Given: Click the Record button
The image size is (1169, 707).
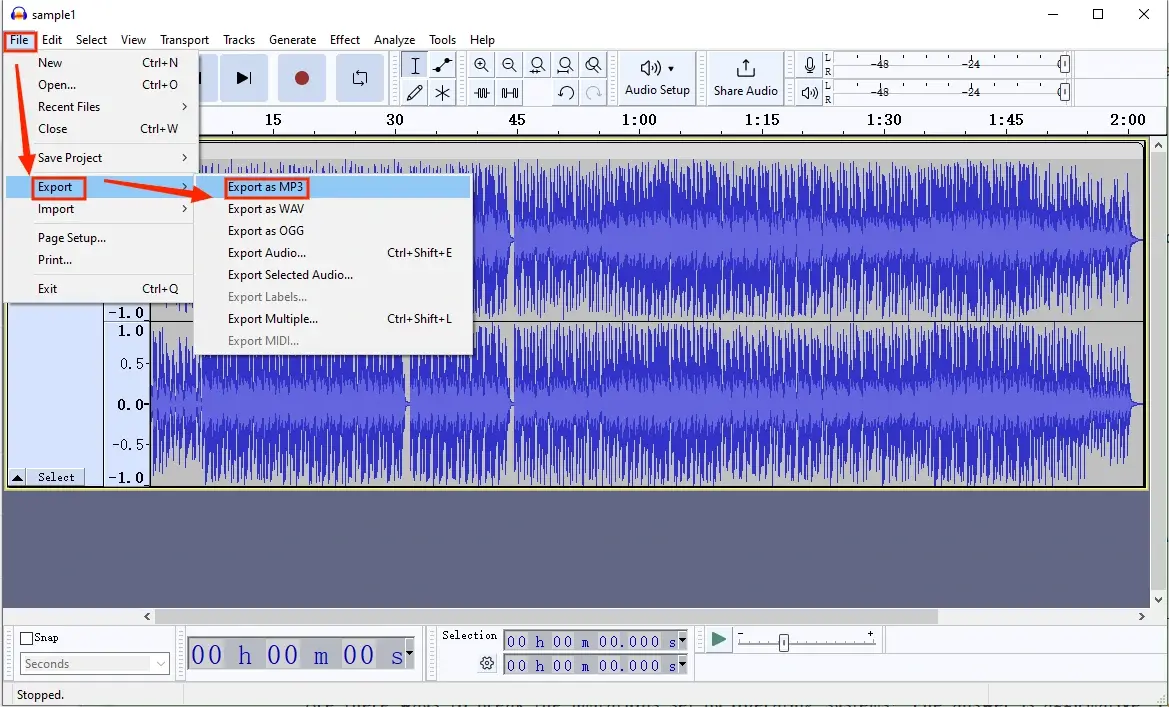Looking at the screenshot, I should [301, 77].
